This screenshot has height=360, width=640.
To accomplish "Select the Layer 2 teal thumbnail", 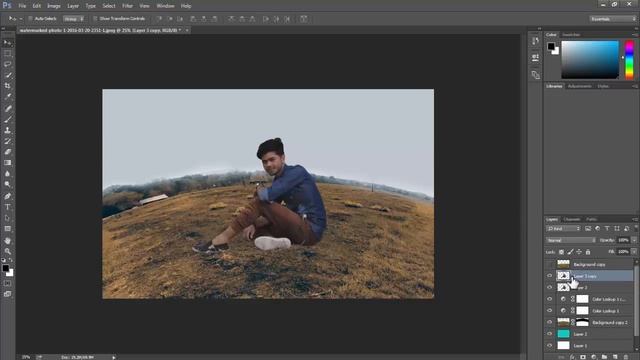I will (x=563, y=334).
